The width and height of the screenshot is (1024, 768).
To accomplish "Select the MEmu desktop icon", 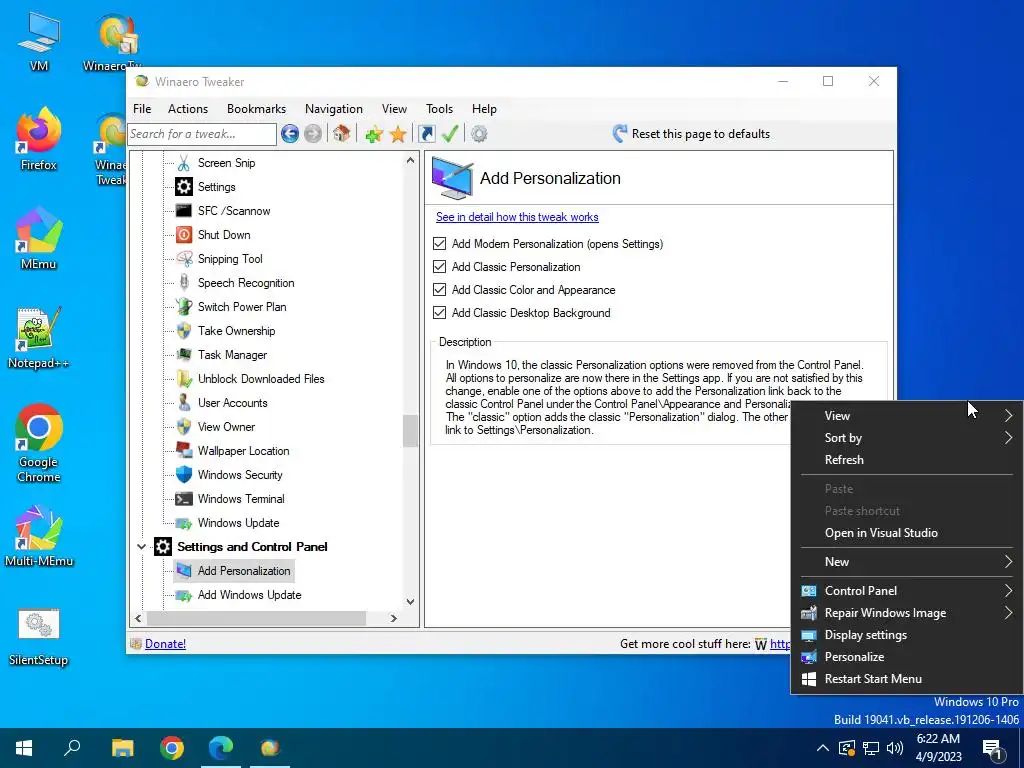I will [39, 238].
